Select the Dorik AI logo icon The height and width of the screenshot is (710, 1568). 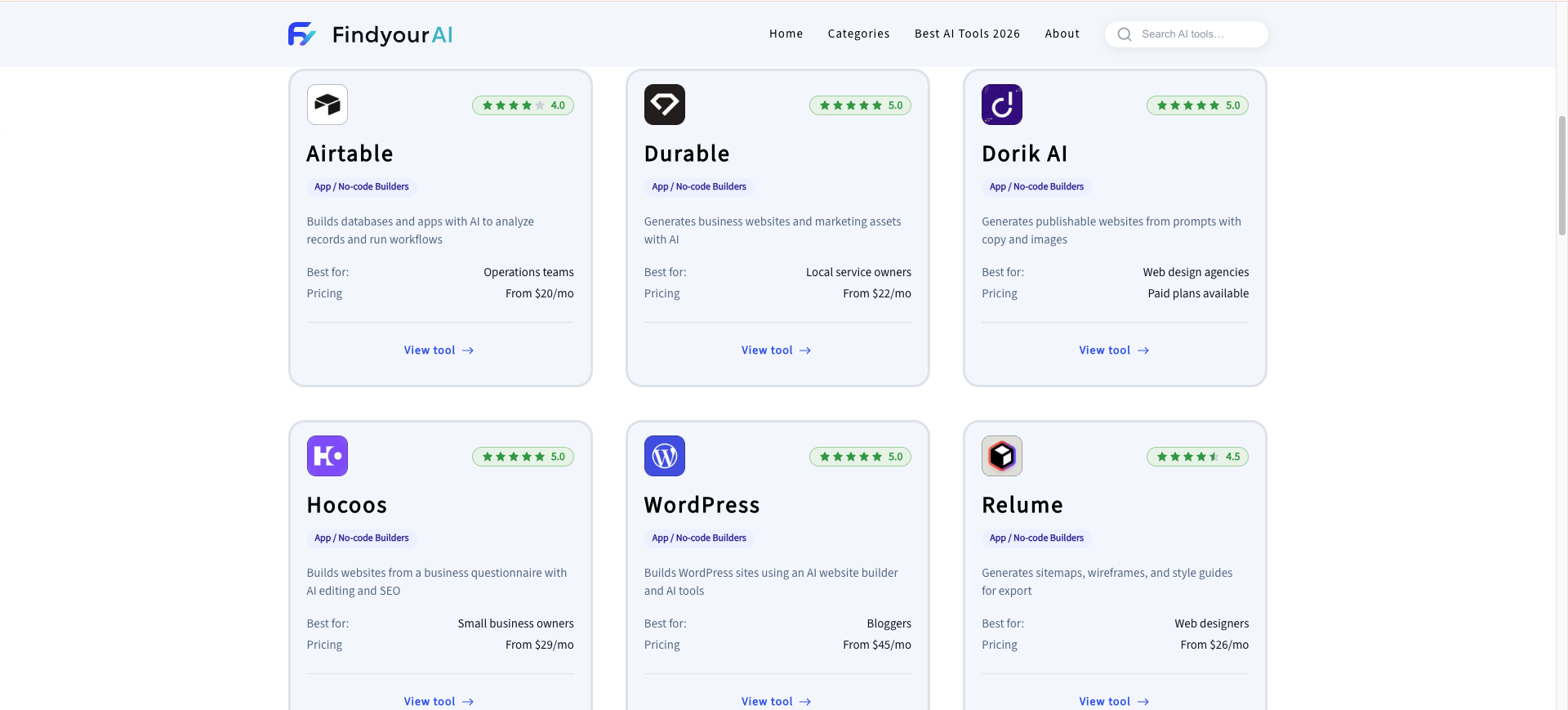[x=1002, y=105]
